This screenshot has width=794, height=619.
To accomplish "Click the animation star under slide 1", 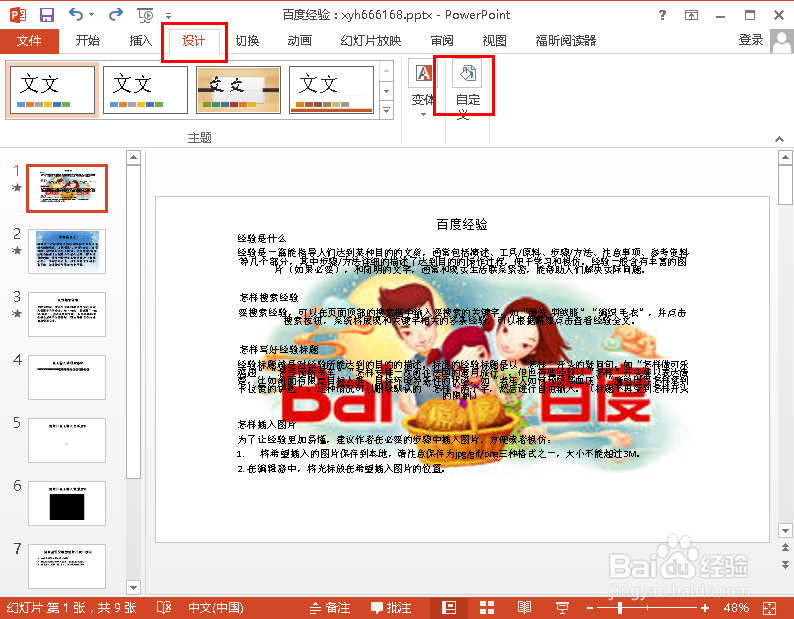I will (17, 187).
